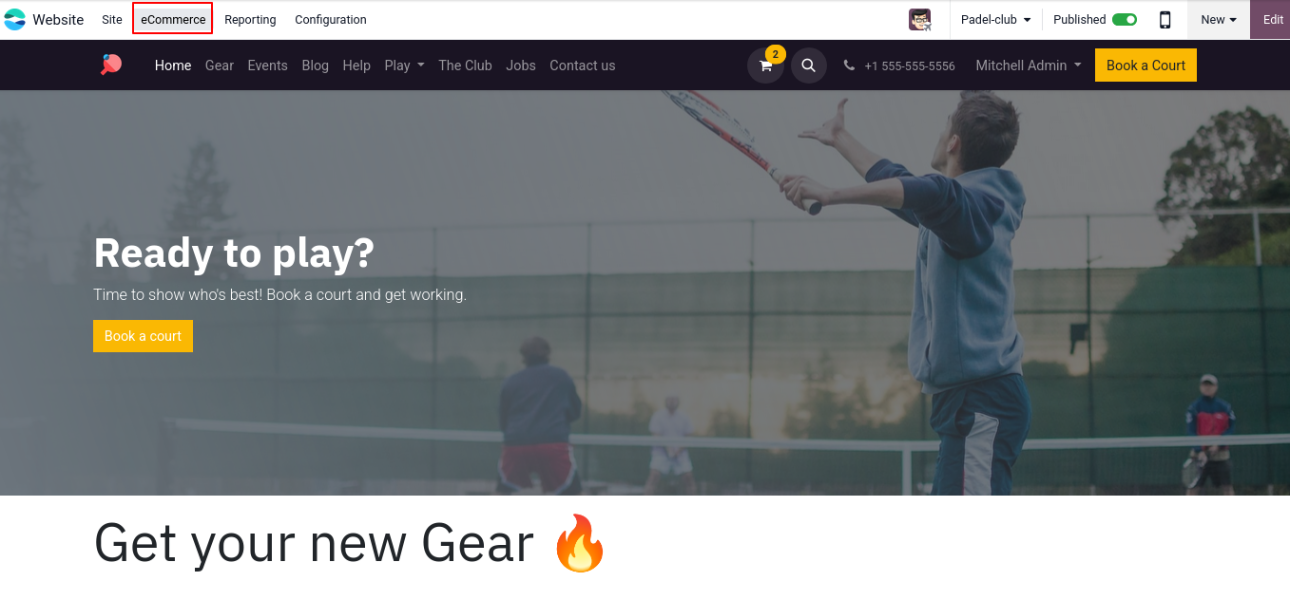Click the fire emoji beside Gear heading
The height and width of the screenshot is (600, 1290).
coord(580,543)
